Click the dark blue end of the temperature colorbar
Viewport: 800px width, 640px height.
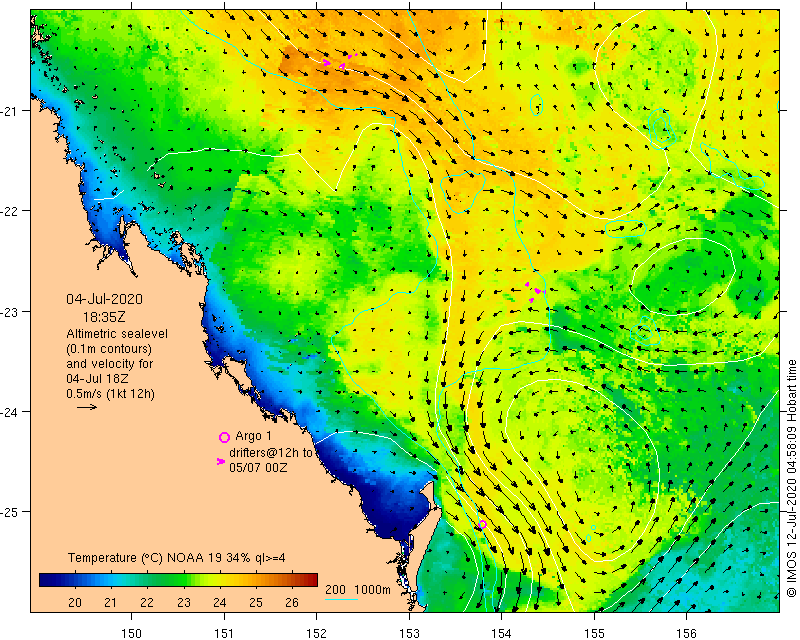click(44, 580)
